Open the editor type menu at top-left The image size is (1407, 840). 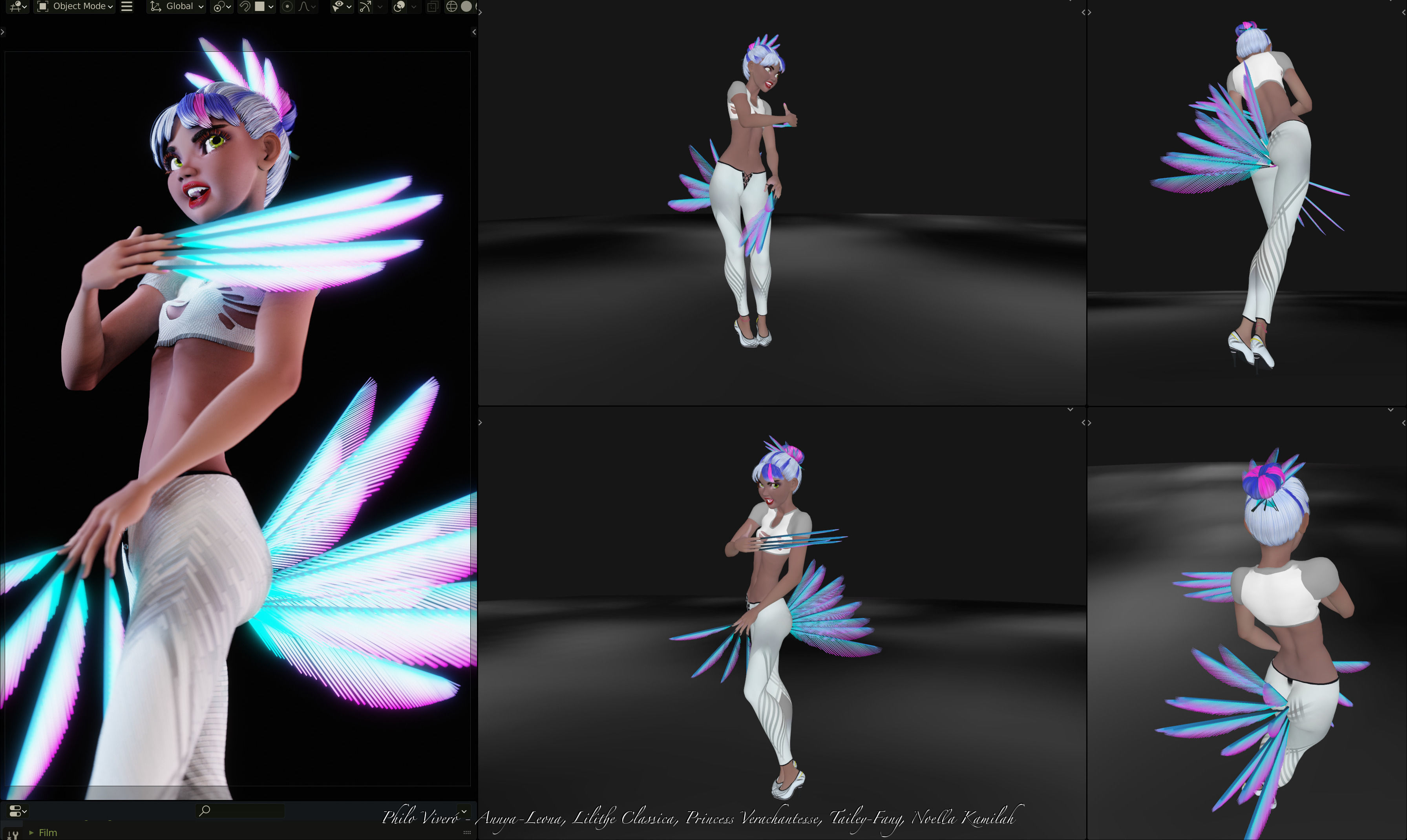point(18,6)
